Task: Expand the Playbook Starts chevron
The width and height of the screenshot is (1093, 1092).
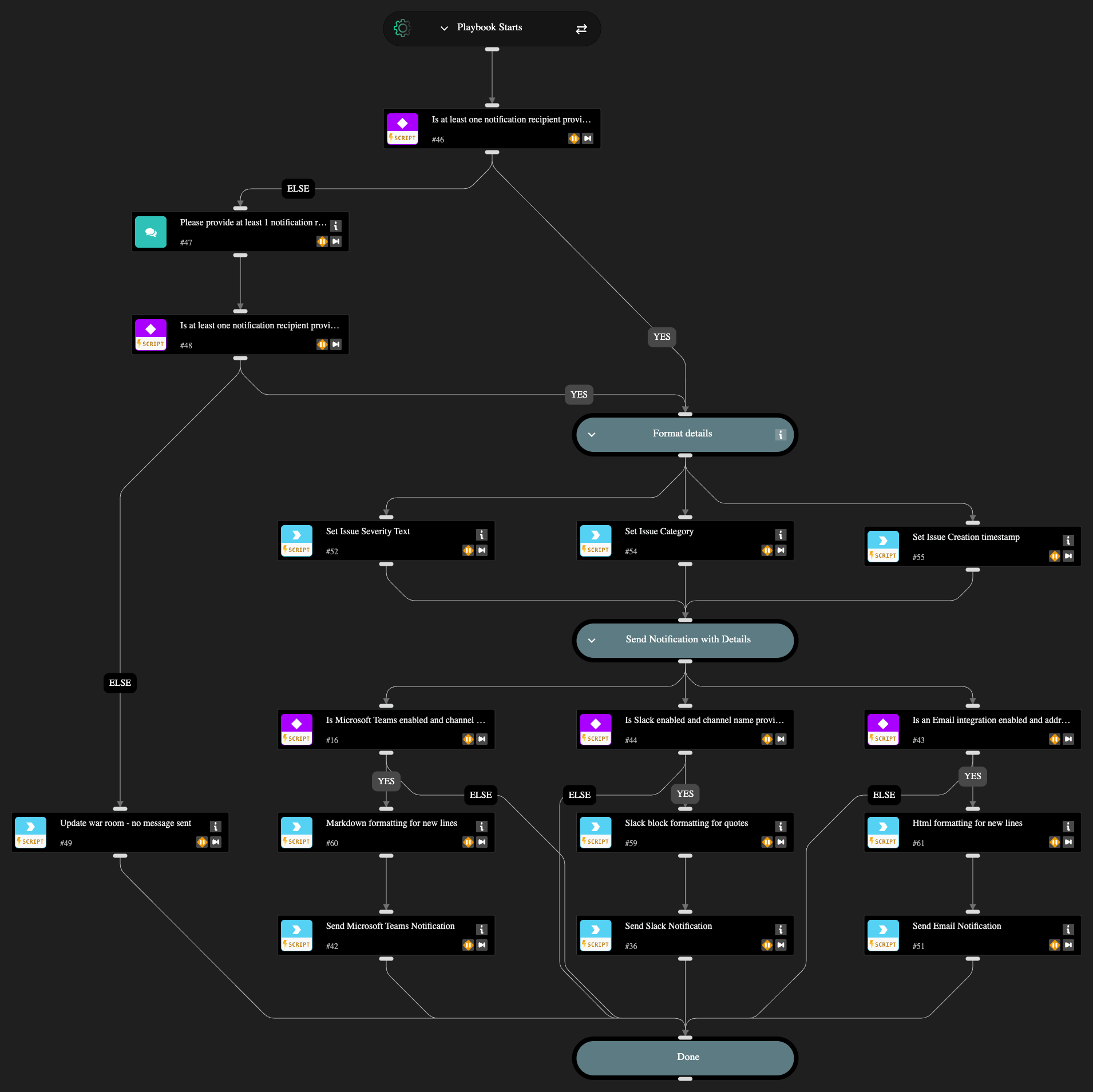Action: point(444,28)
